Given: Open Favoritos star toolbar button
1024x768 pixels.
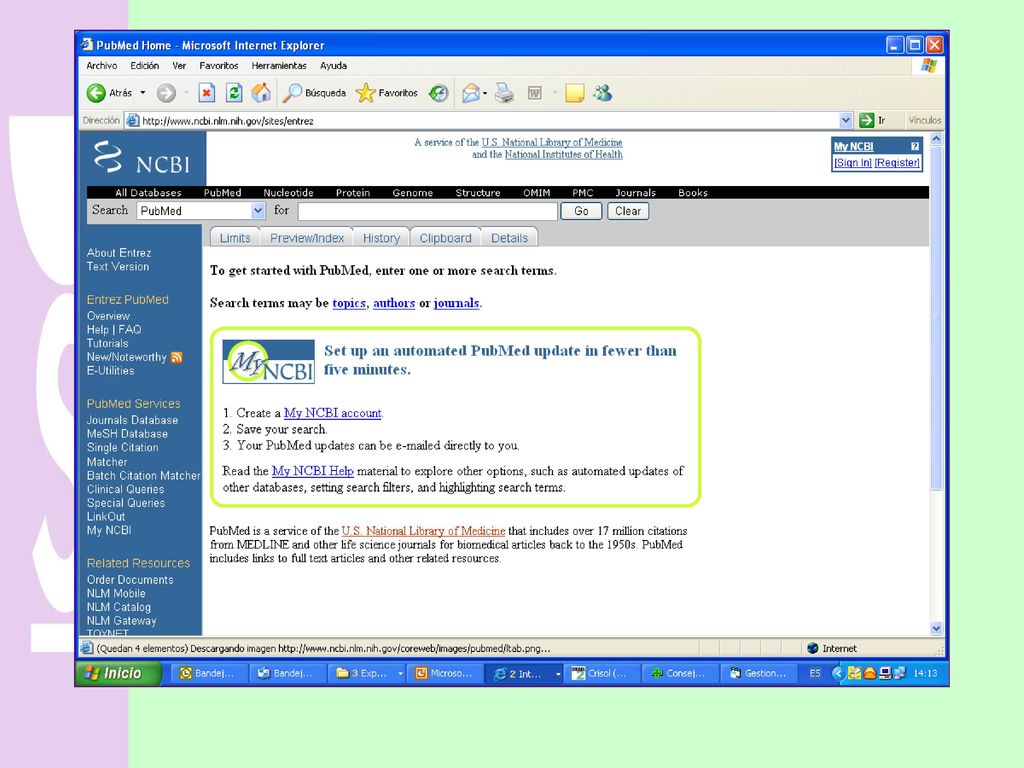Looking at the screenshot, I should tap(387, 93).
